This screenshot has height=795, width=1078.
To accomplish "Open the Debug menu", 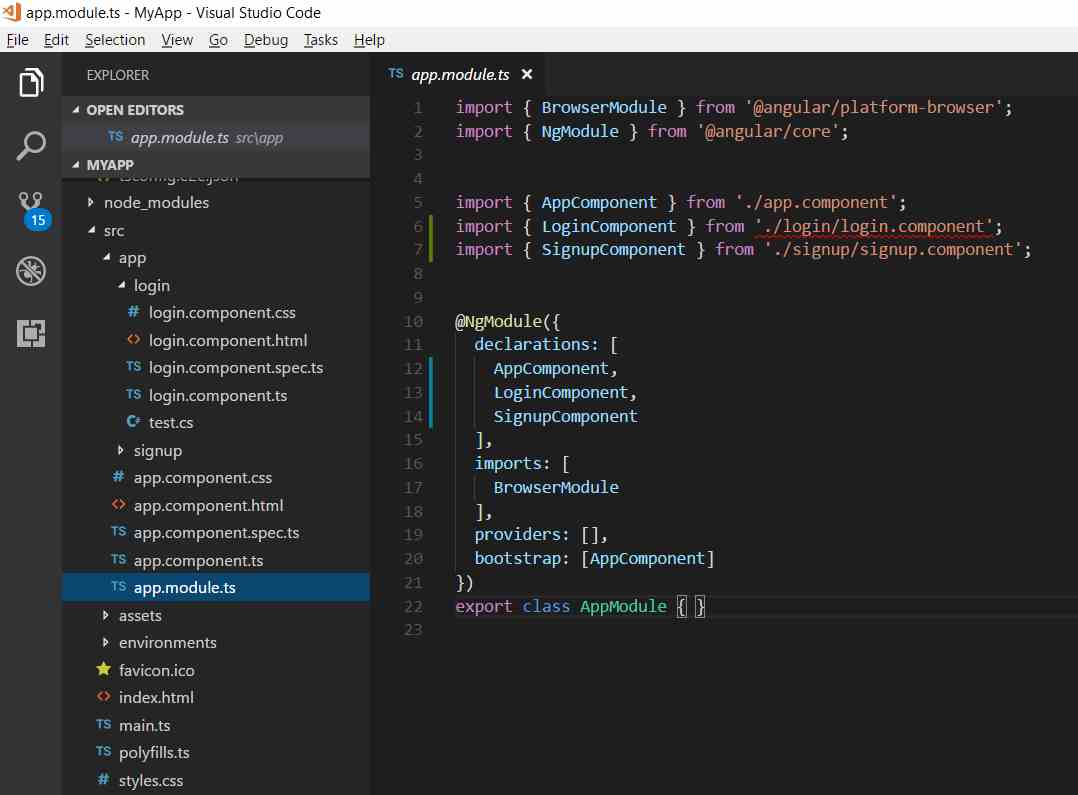I will [x=266, y=40].
